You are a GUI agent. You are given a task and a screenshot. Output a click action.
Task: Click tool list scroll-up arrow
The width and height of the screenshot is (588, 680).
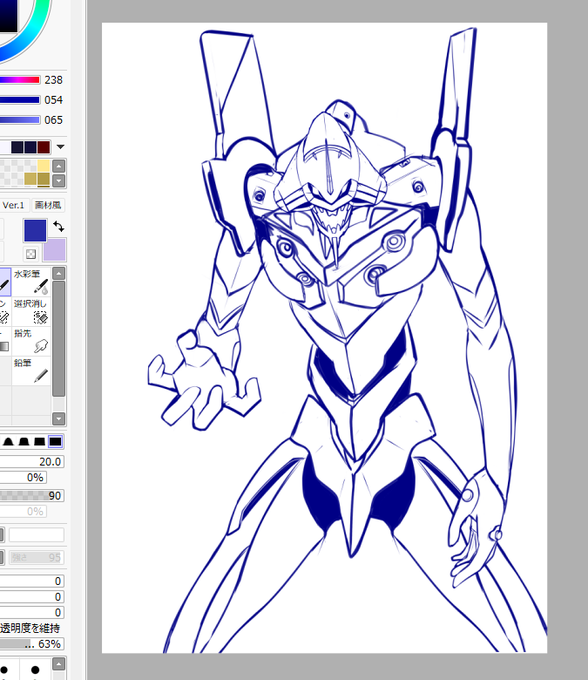pyautogui.click(x=59, y=273)
